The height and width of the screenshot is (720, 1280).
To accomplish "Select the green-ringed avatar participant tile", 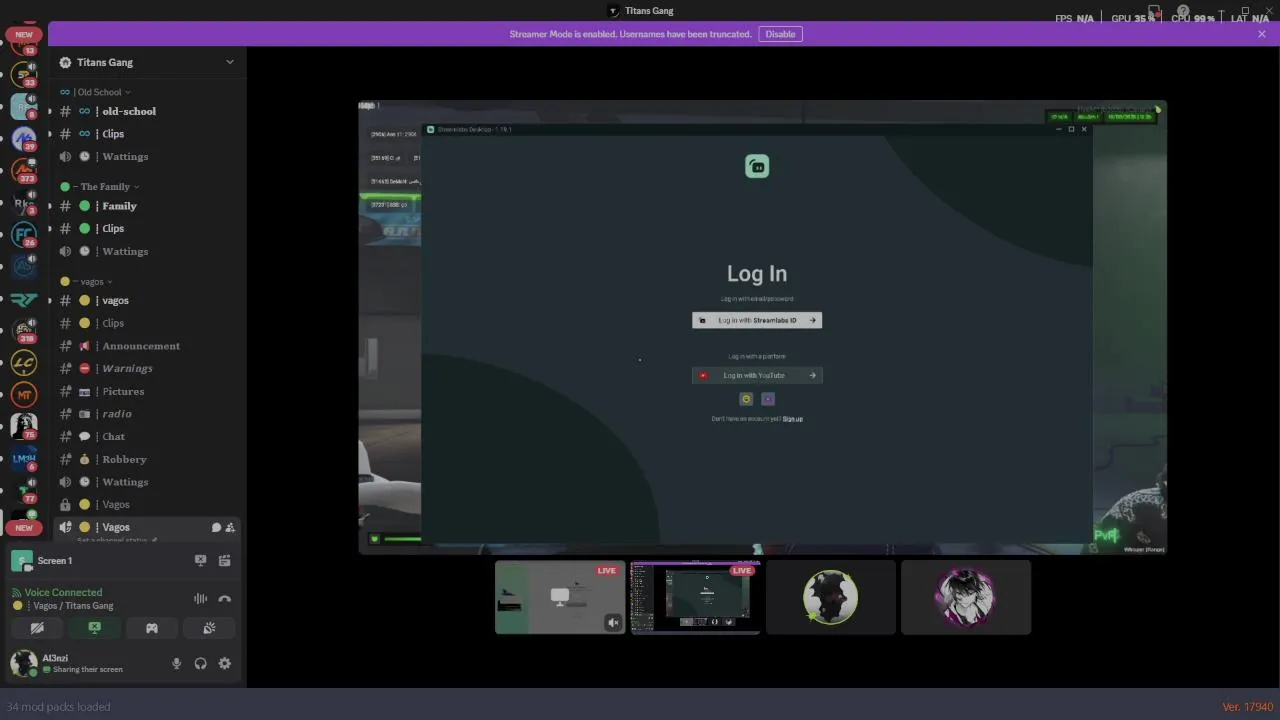I will [831, 597].
